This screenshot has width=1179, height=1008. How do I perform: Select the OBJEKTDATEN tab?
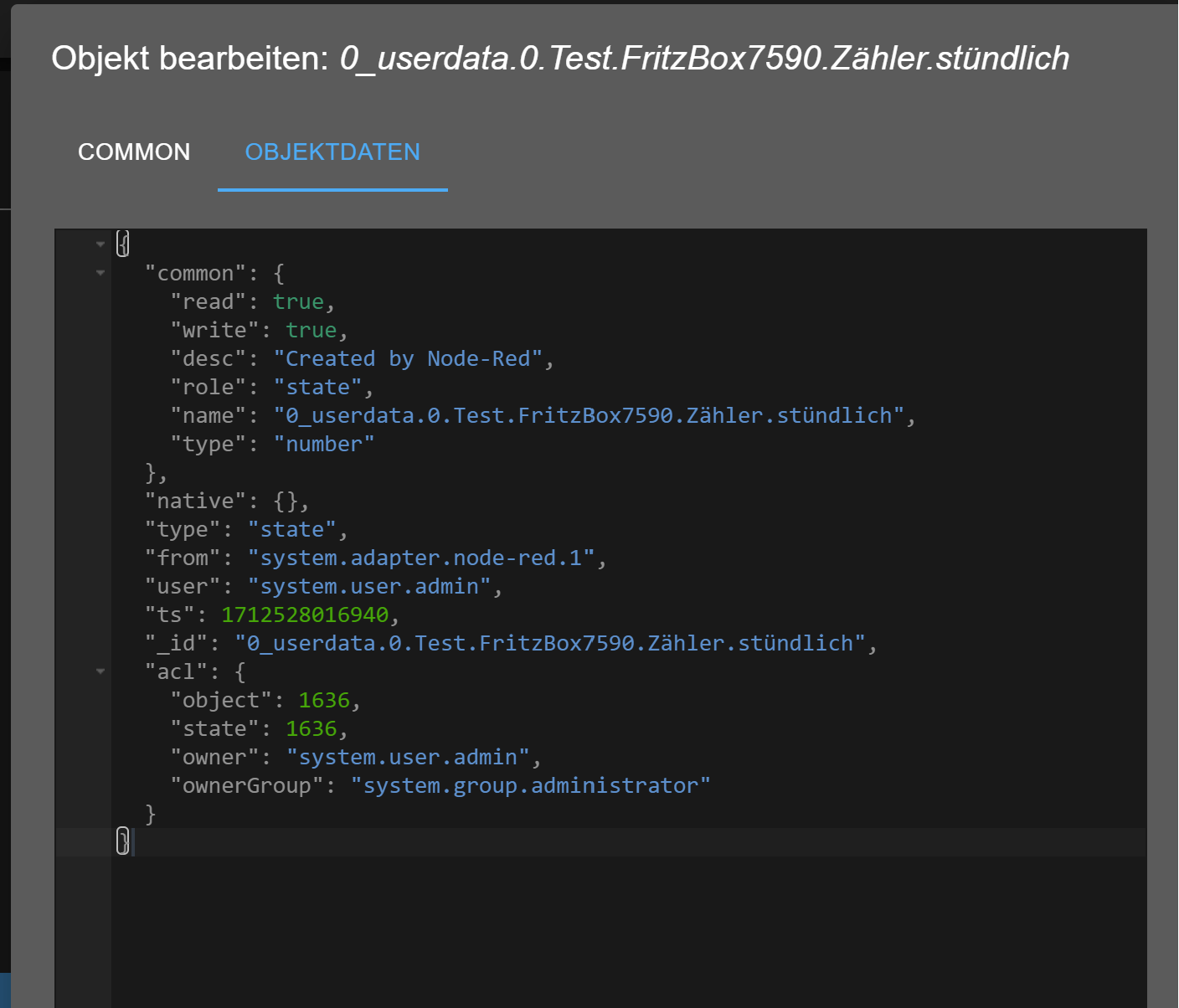click(332, 152)
